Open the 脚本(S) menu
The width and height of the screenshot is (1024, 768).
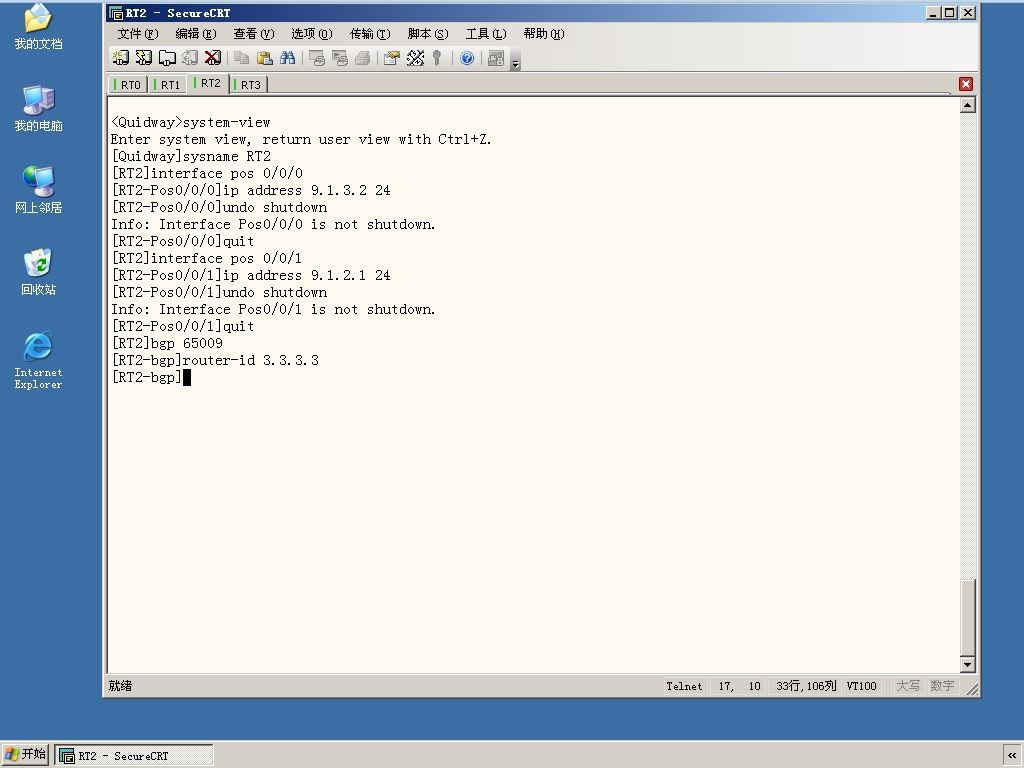coord(428,34)
